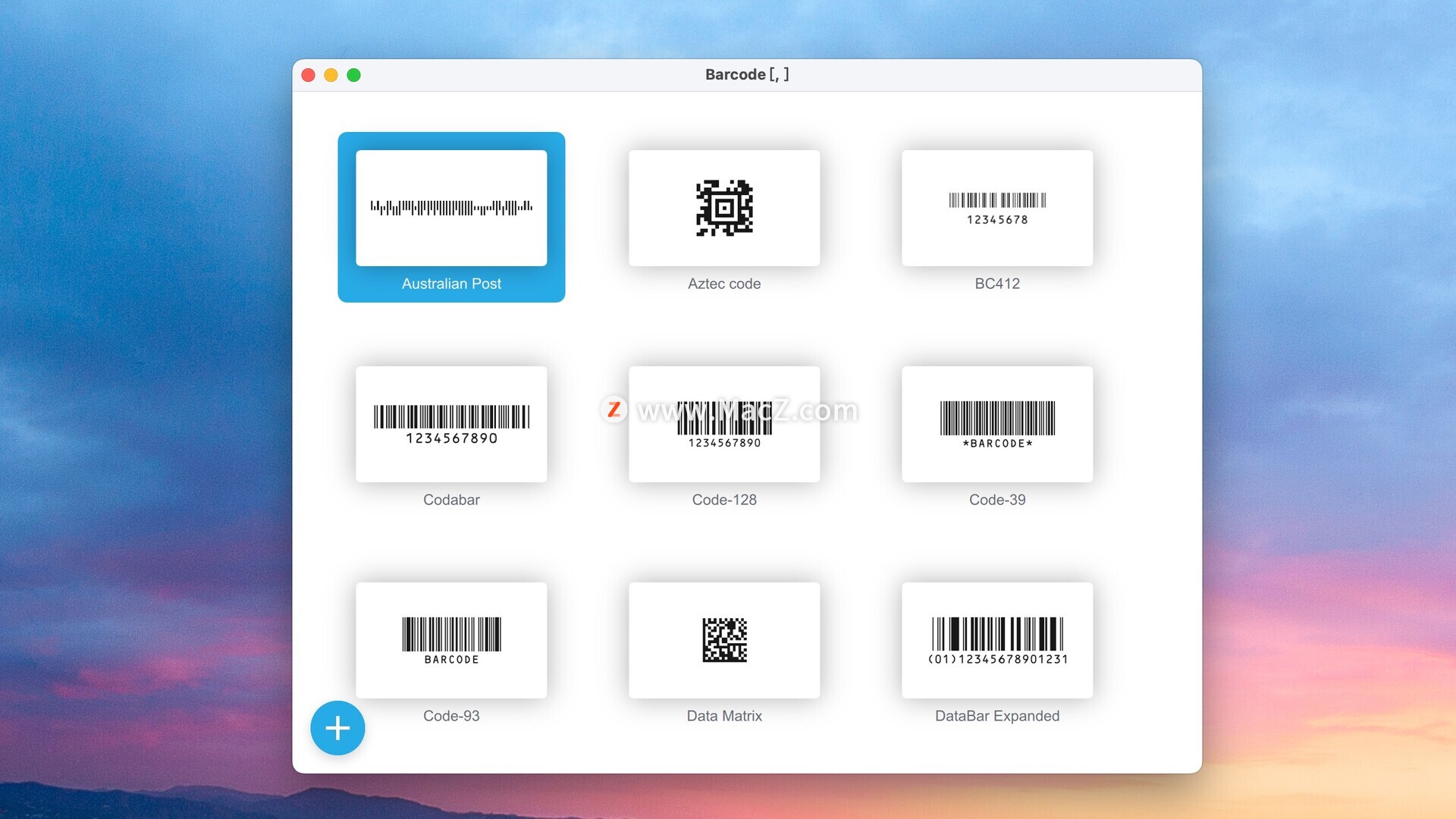Click the Code-39 label text
Viewport: 1456px width, 819px height.
pyautogui.click(x=997, y=500)
